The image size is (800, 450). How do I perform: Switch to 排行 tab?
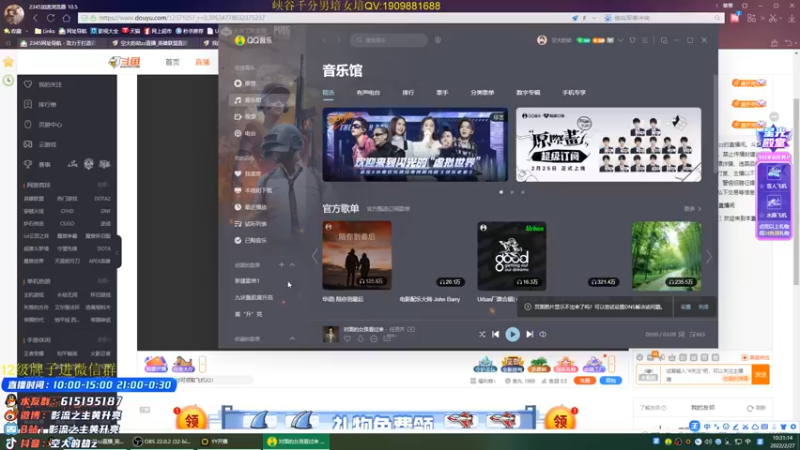coord(408,93)
